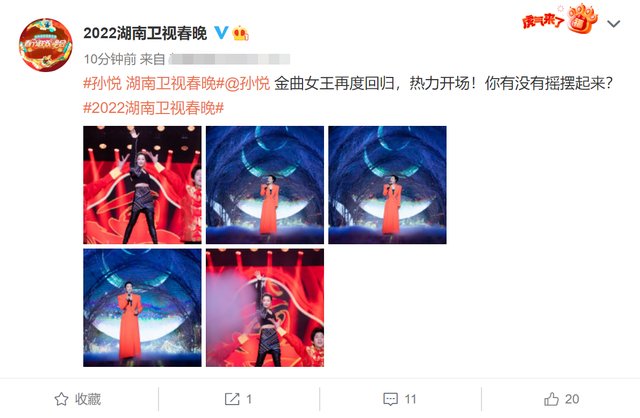Click the blue verified V badge

(x=221, y=32)
